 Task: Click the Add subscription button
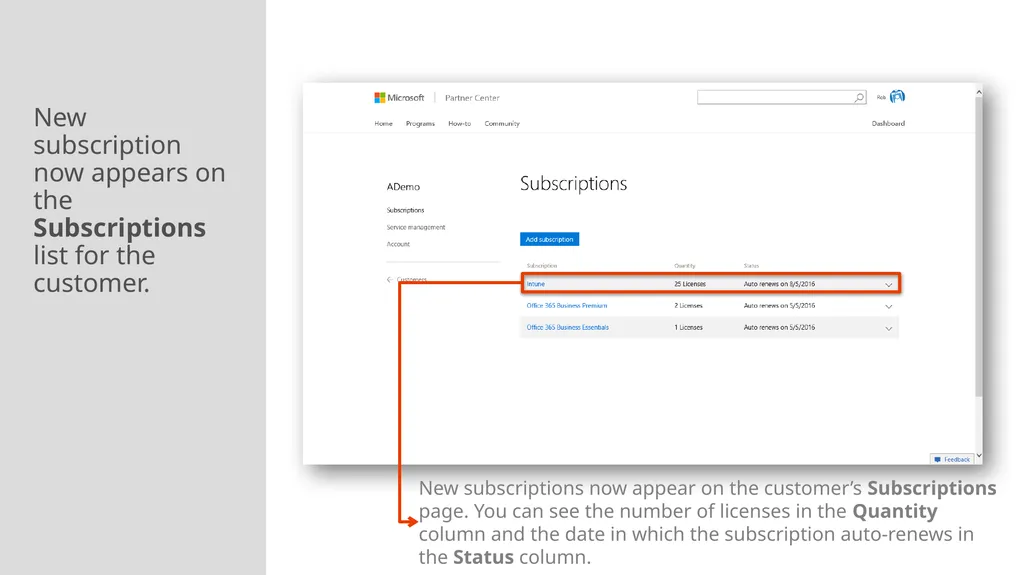(549, 239)
